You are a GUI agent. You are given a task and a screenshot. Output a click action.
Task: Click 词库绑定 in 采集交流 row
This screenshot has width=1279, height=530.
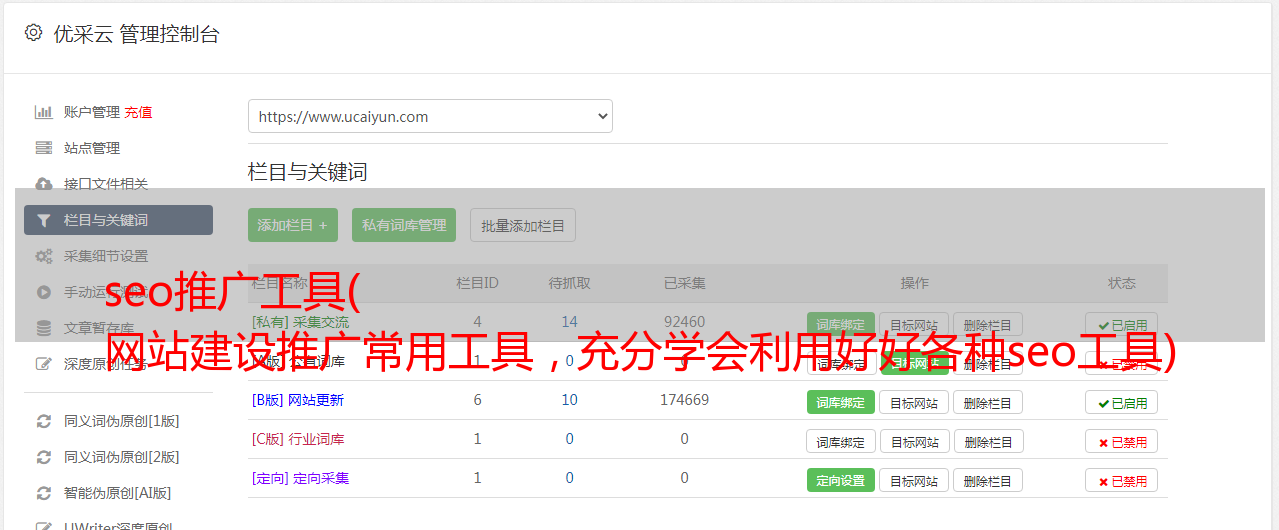(840, 325)
